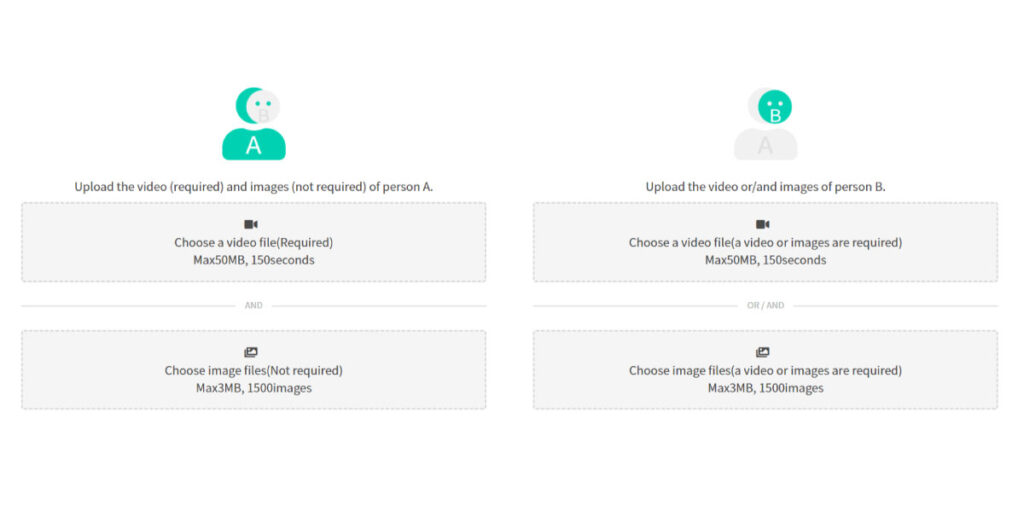The height and width of the screenshot is (512, 1024).
Task: Click "Max50MB, 150seconds" under person B's video
Action: coord(765,261)
